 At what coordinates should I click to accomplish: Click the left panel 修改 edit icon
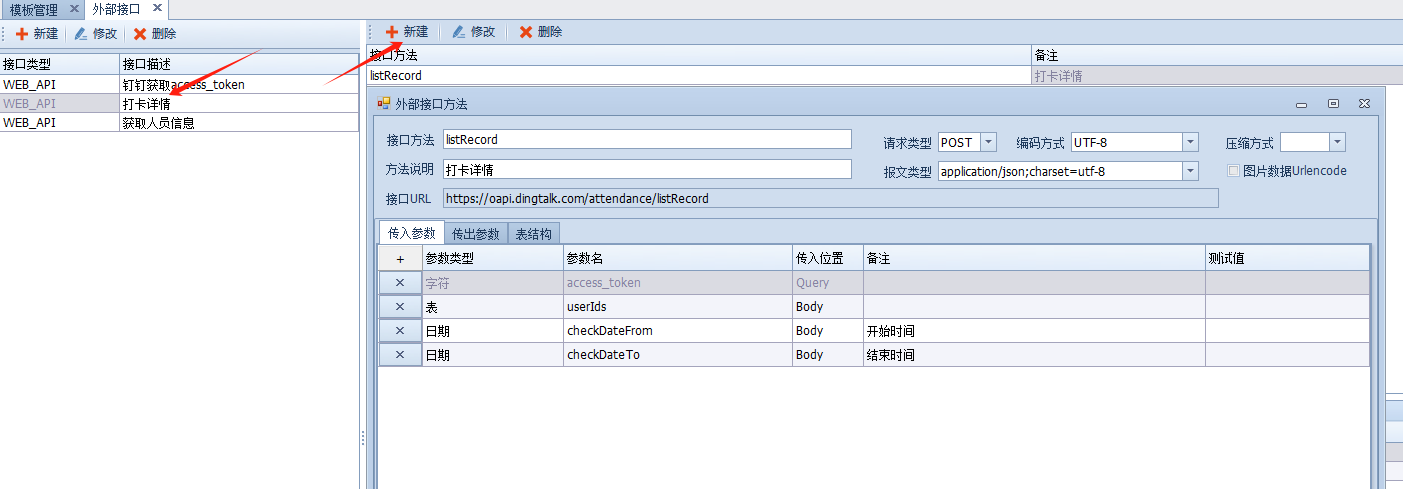click(x=81, y=34)
